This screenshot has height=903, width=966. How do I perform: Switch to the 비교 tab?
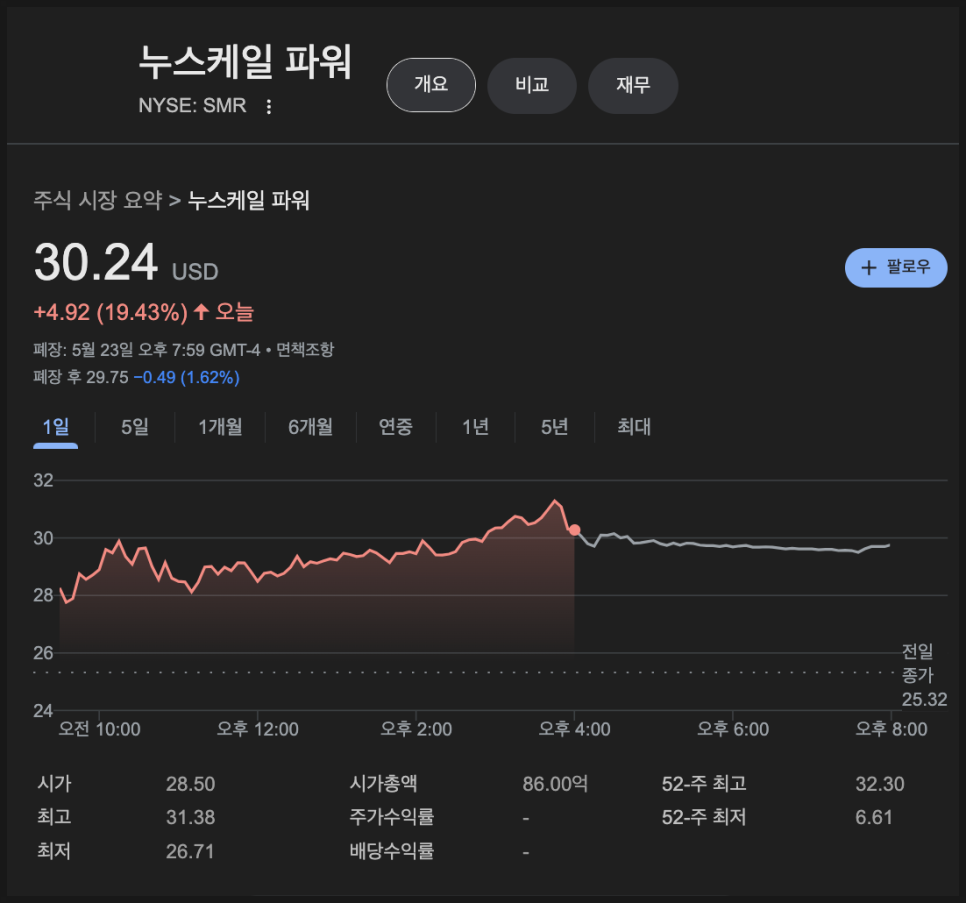(532, 85)
